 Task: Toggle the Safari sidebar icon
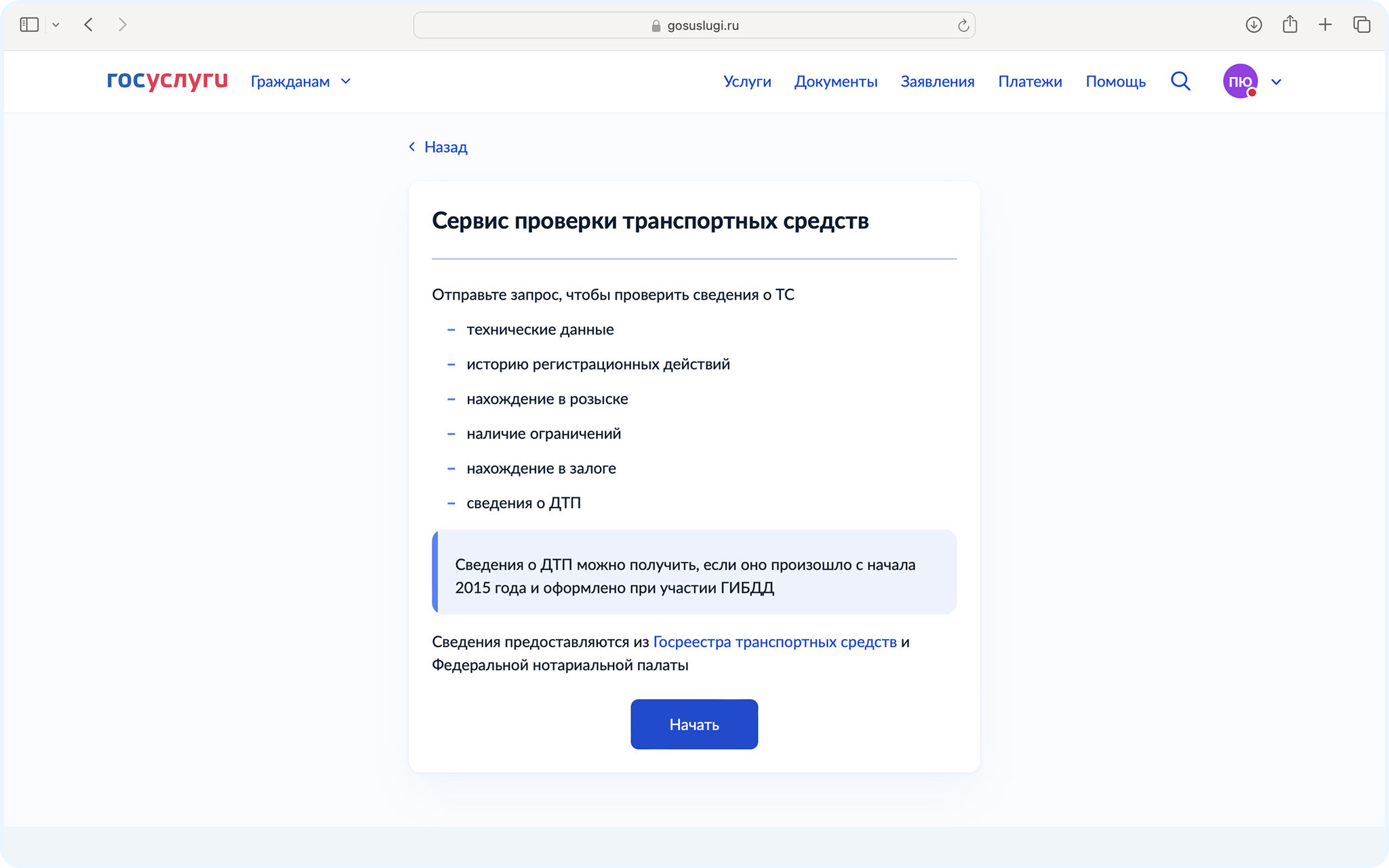click(x=29, y=25)
